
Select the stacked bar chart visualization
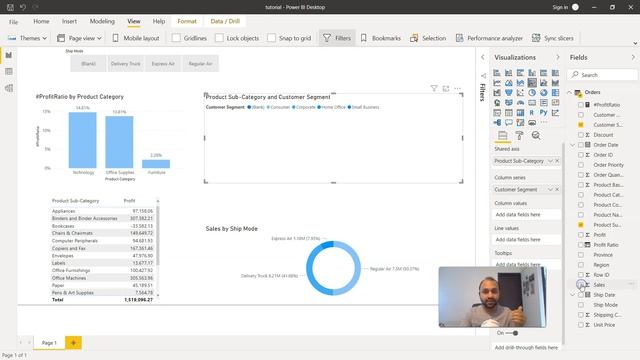497,73
